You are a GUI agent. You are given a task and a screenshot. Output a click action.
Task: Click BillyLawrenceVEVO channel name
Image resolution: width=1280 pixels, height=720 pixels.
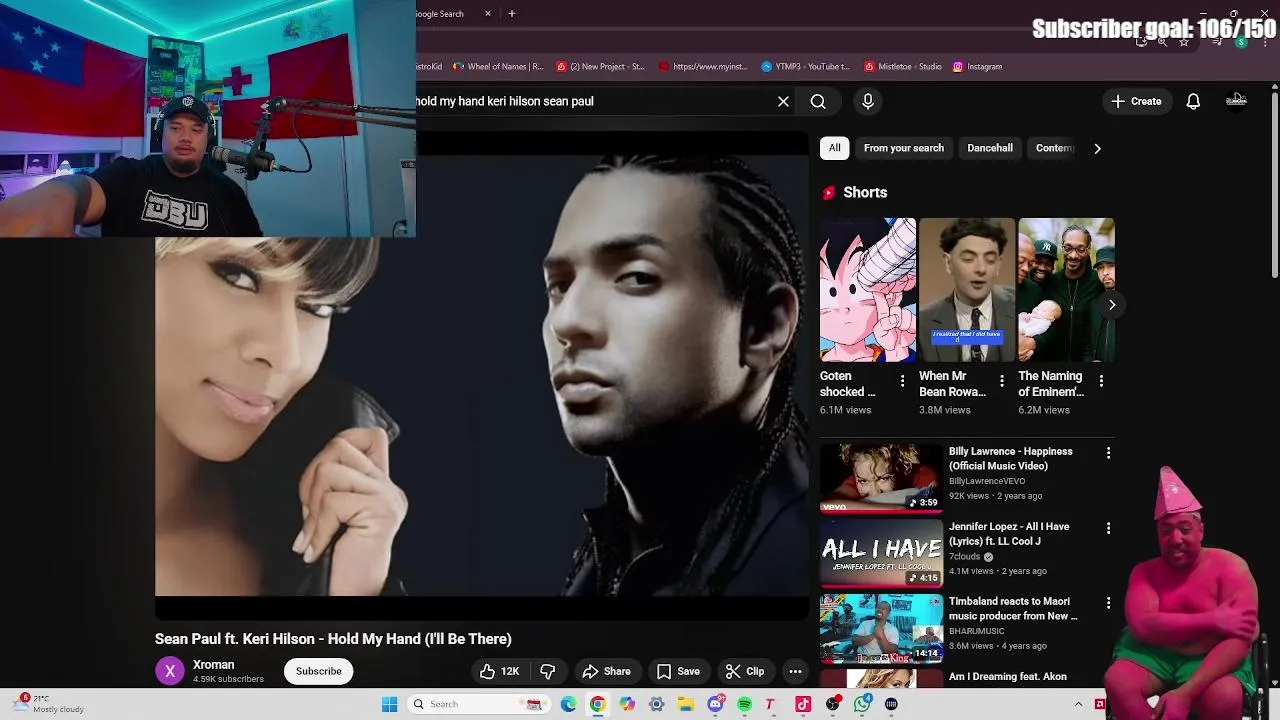pos(987,481)
